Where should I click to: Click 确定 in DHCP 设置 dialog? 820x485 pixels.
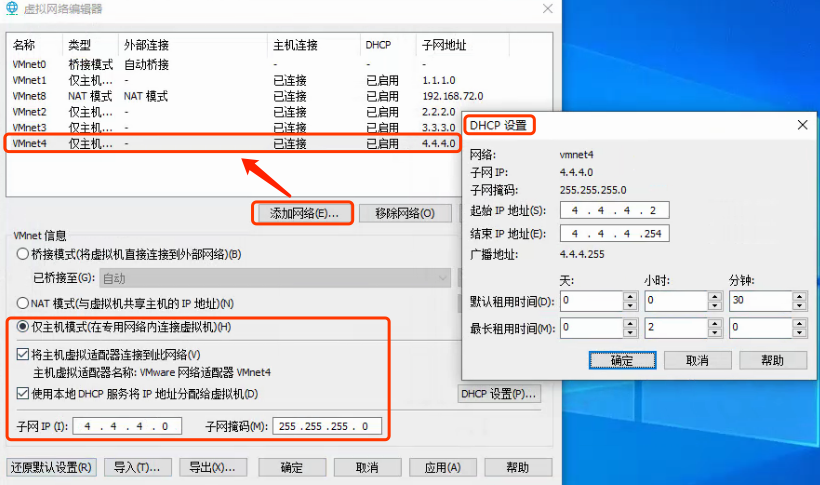(x=622, y=360)
